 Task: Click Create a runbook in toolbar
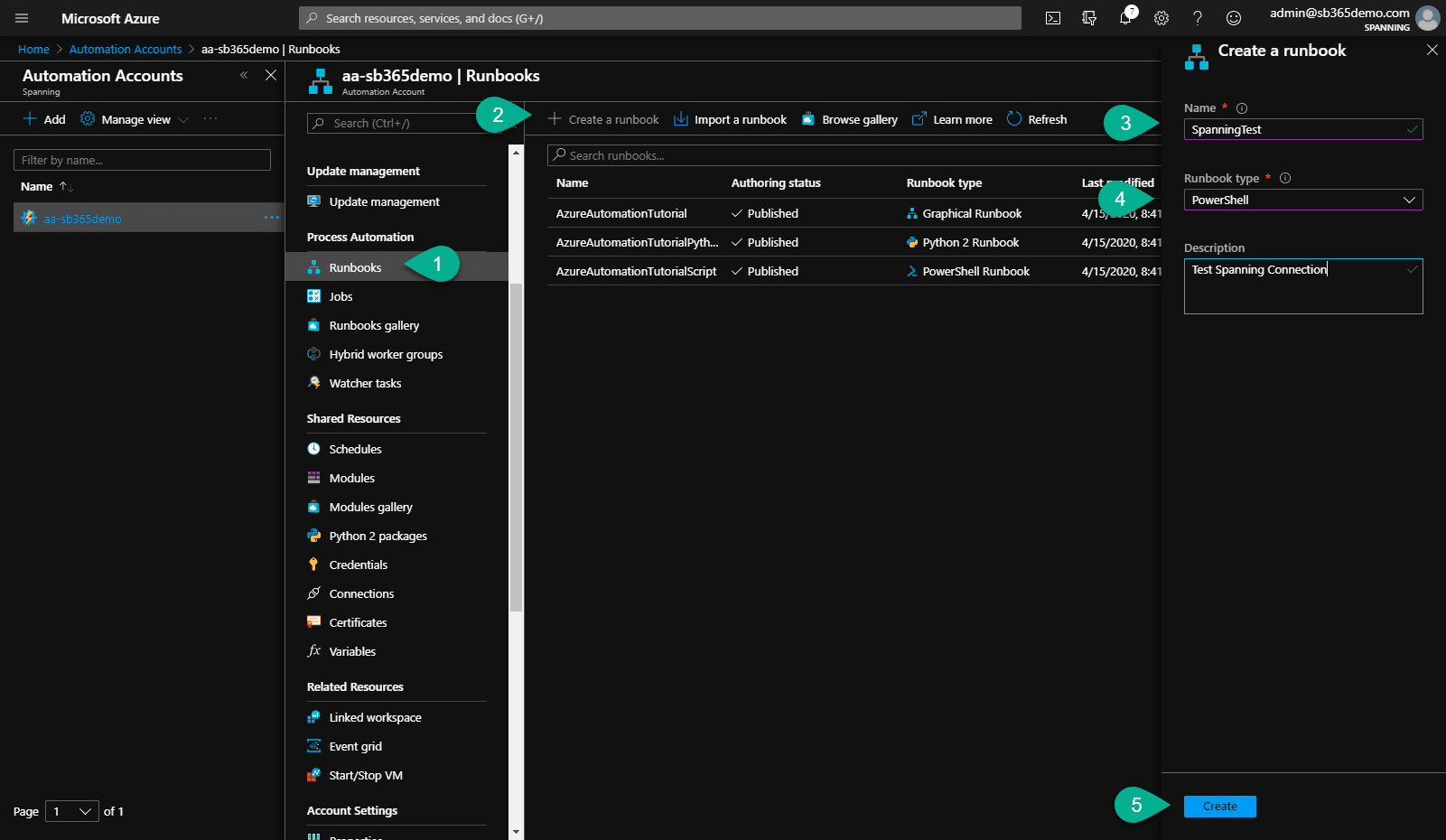(x=603, y=119)
